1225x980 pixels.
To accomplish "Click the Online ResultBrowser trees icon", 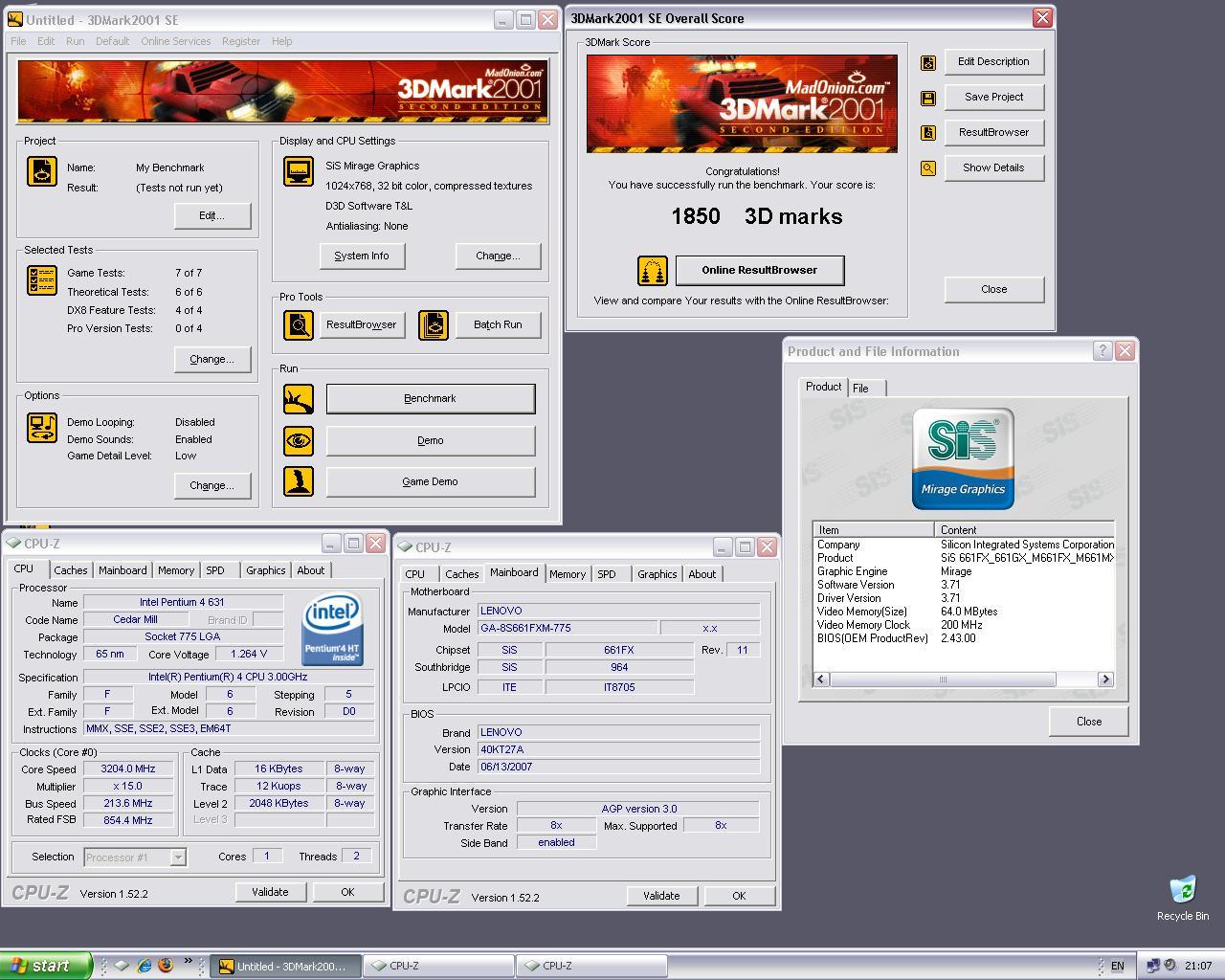I will click(653, 271).
